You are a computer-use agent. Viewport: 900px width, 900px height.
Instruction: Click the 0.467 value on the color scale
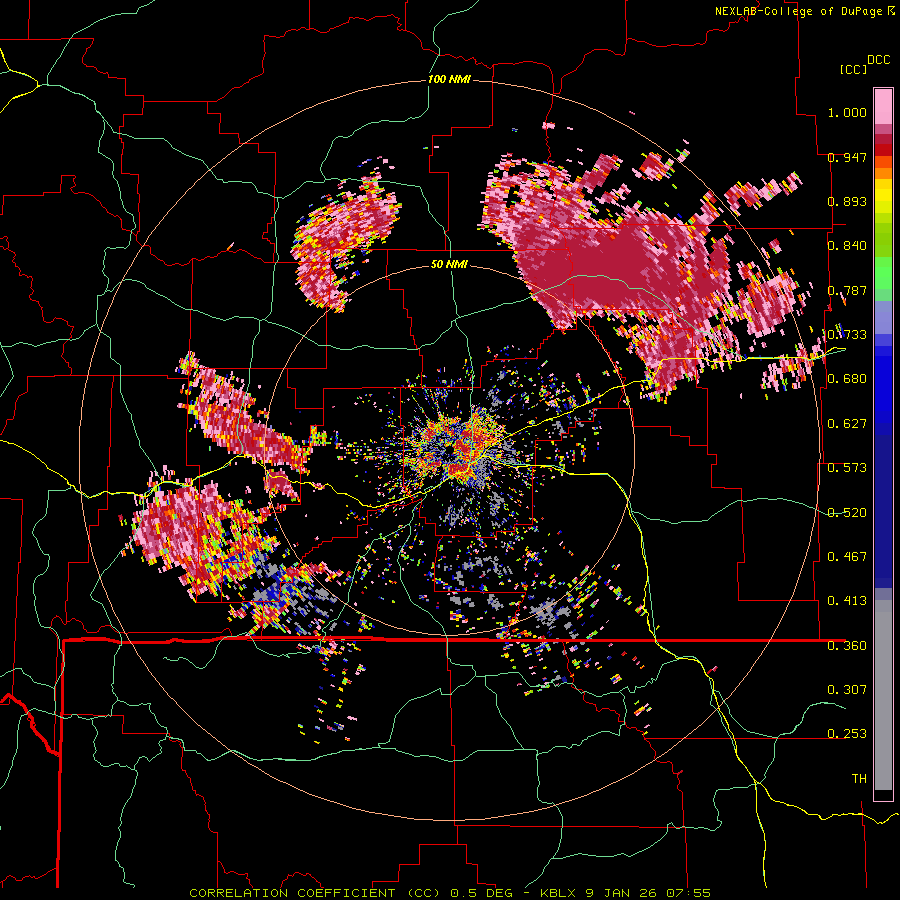(847, 557)
